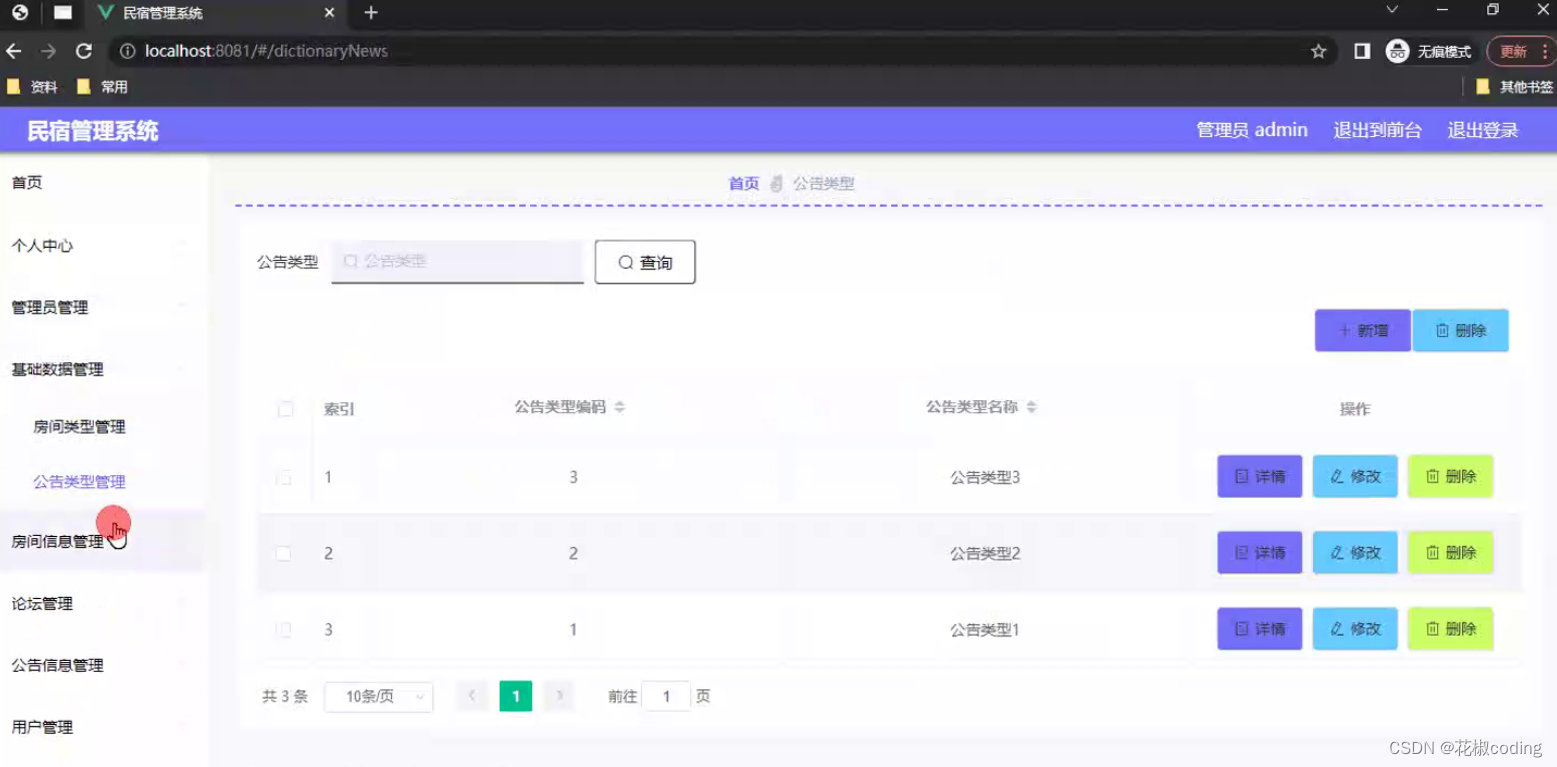
Task: Click the 退出登录 link
Action: [1482, 130]
